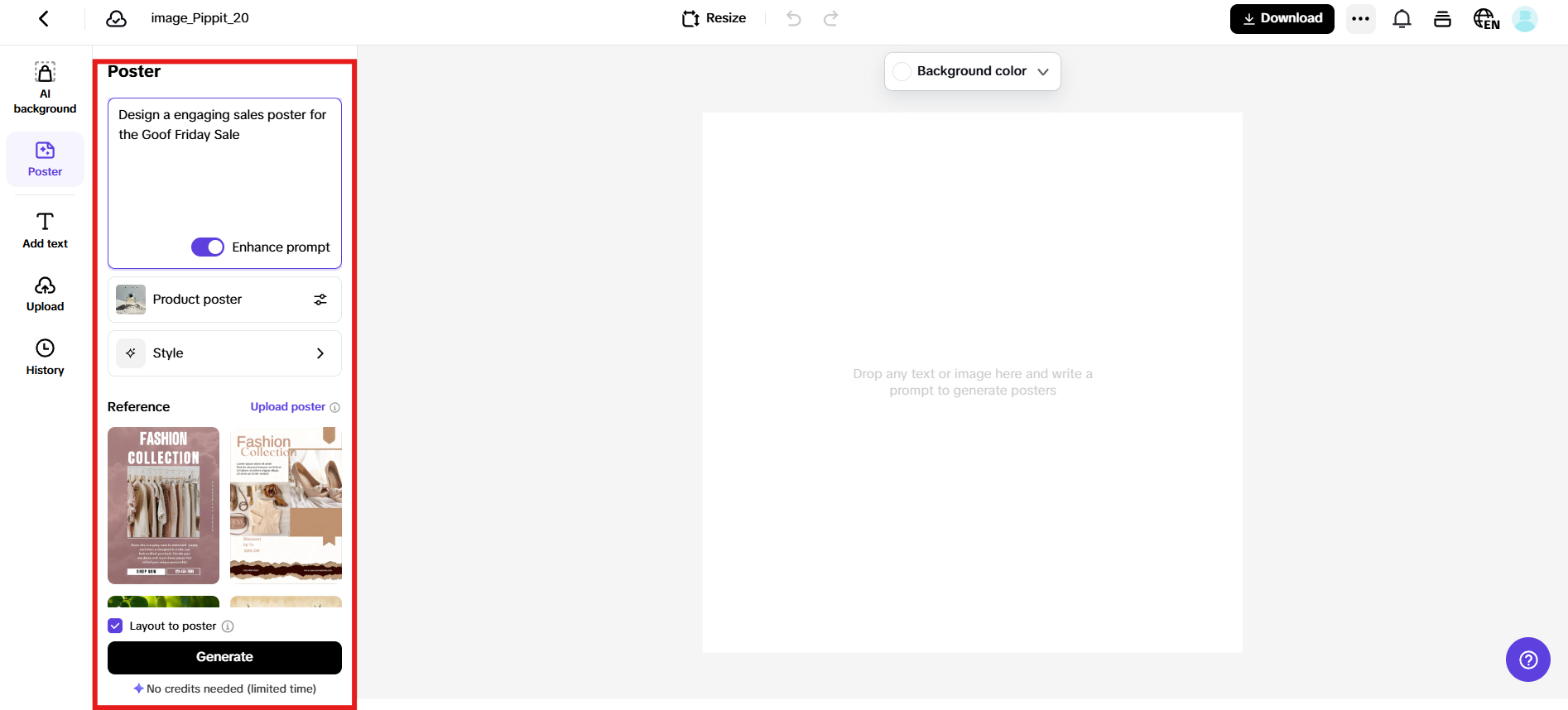Open the credits stack icon
1568x710 pixels.
(1442, 18)
